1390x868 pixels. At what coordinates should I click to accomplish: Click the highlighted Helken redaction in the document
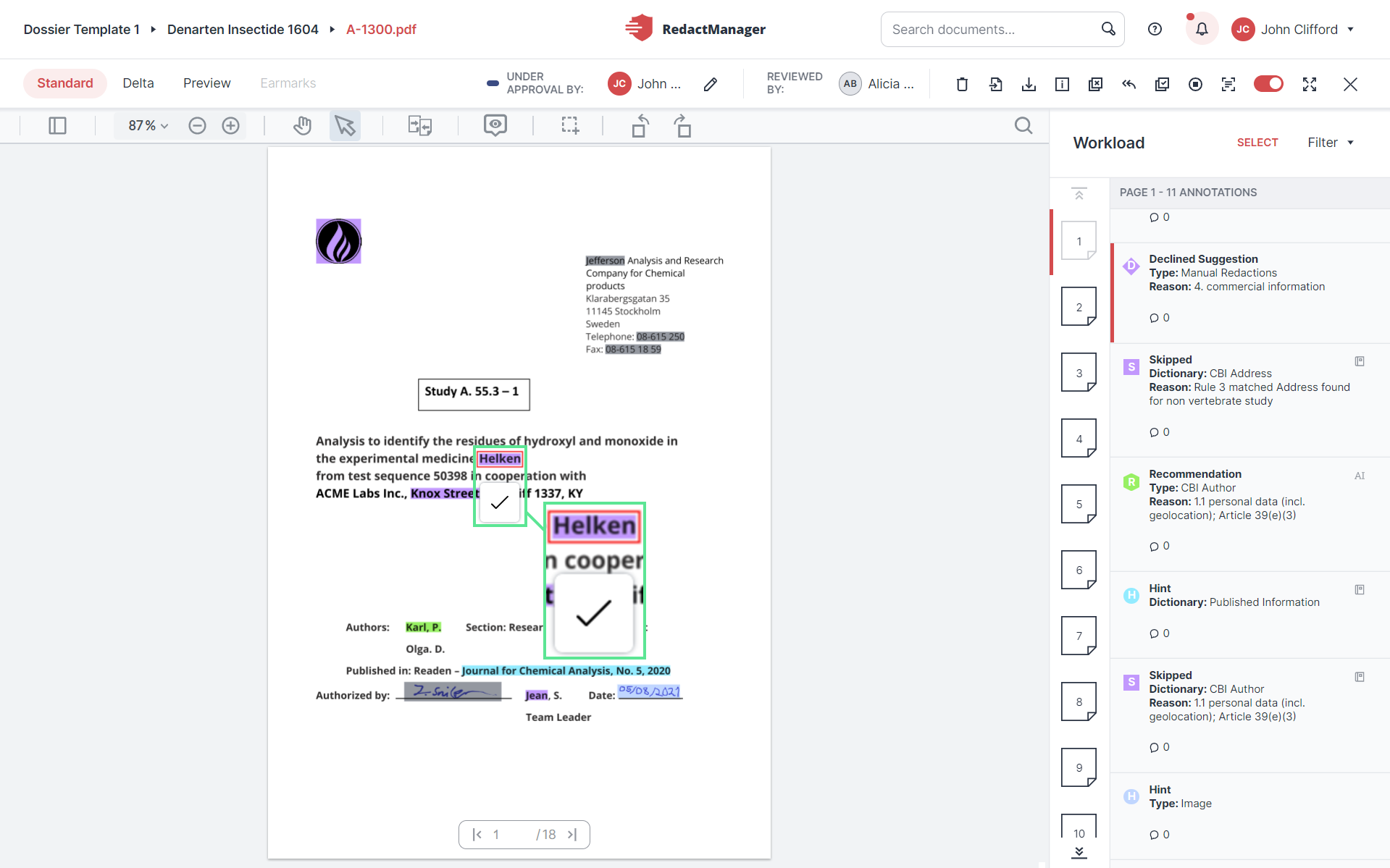[499, 458]
